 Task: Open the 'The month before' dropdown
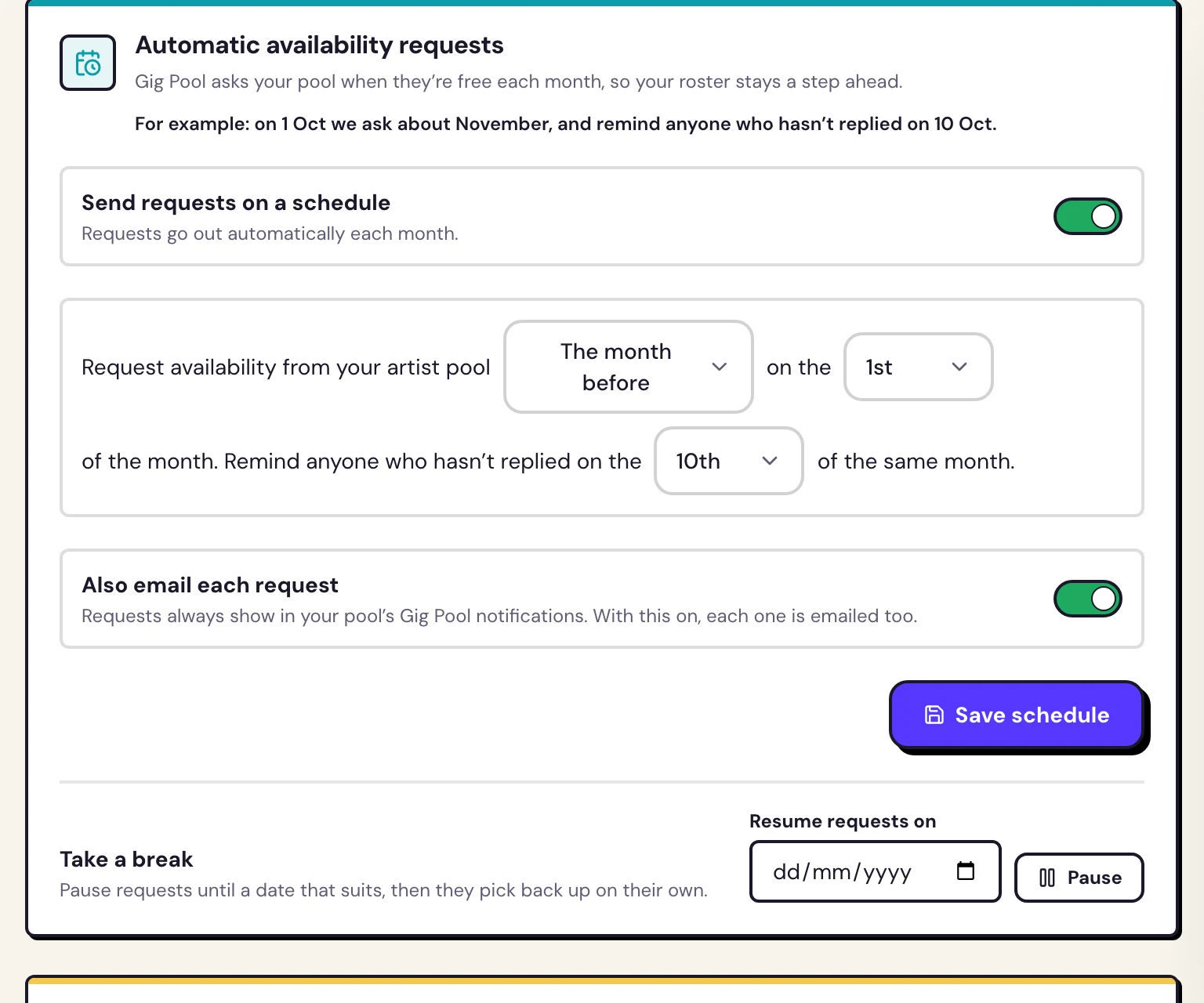pos(629,367)
